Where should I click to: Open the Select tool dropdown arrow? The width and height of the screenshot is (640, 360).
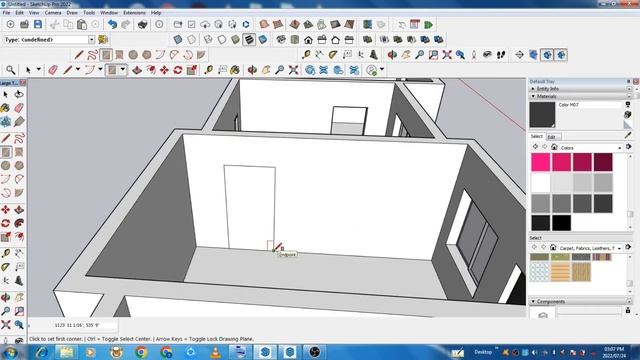point(39,70)
